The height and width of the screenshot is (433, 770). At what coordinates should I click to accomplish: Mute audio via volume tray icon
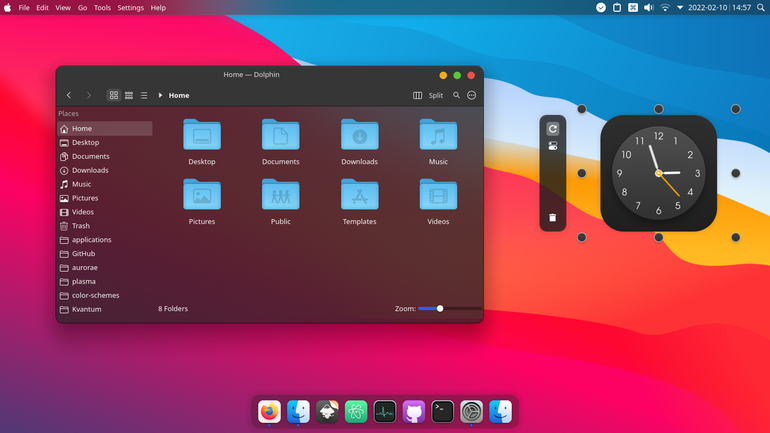pyautogui.click(x=649, y=7)
